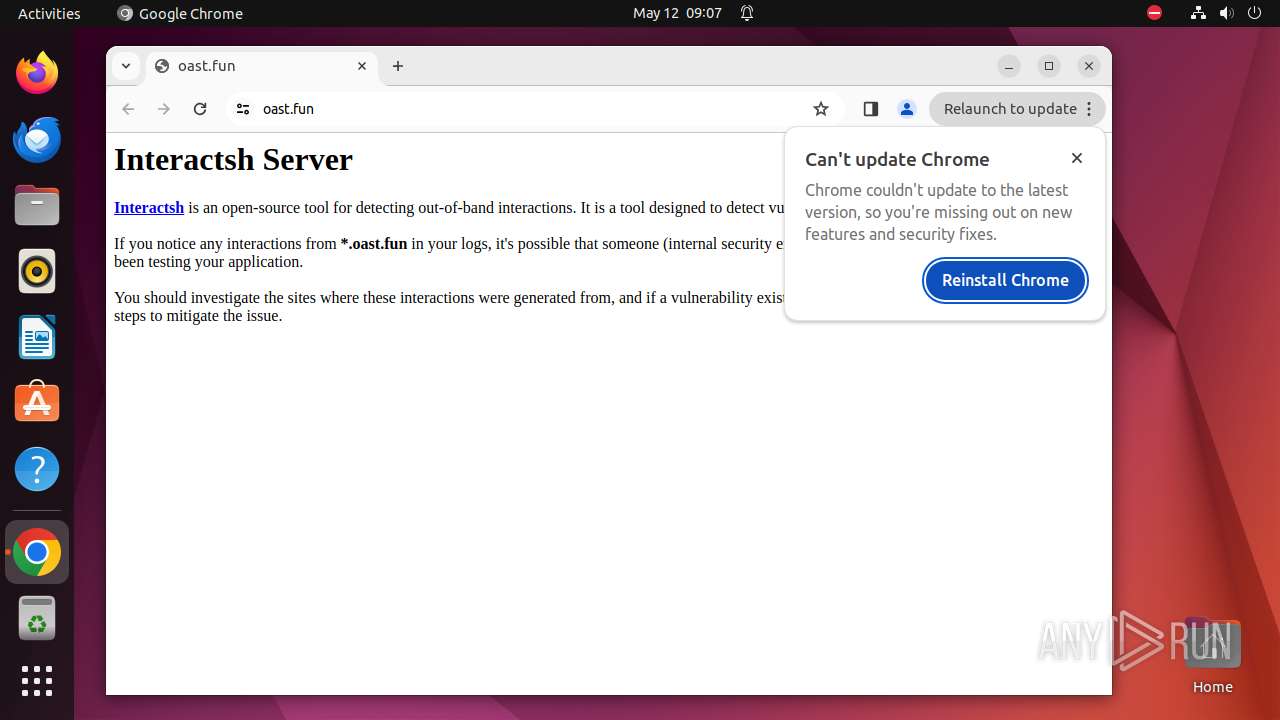Launch LibreOffice Writer from the dock

pyautogui.click(x=37, y=337)
